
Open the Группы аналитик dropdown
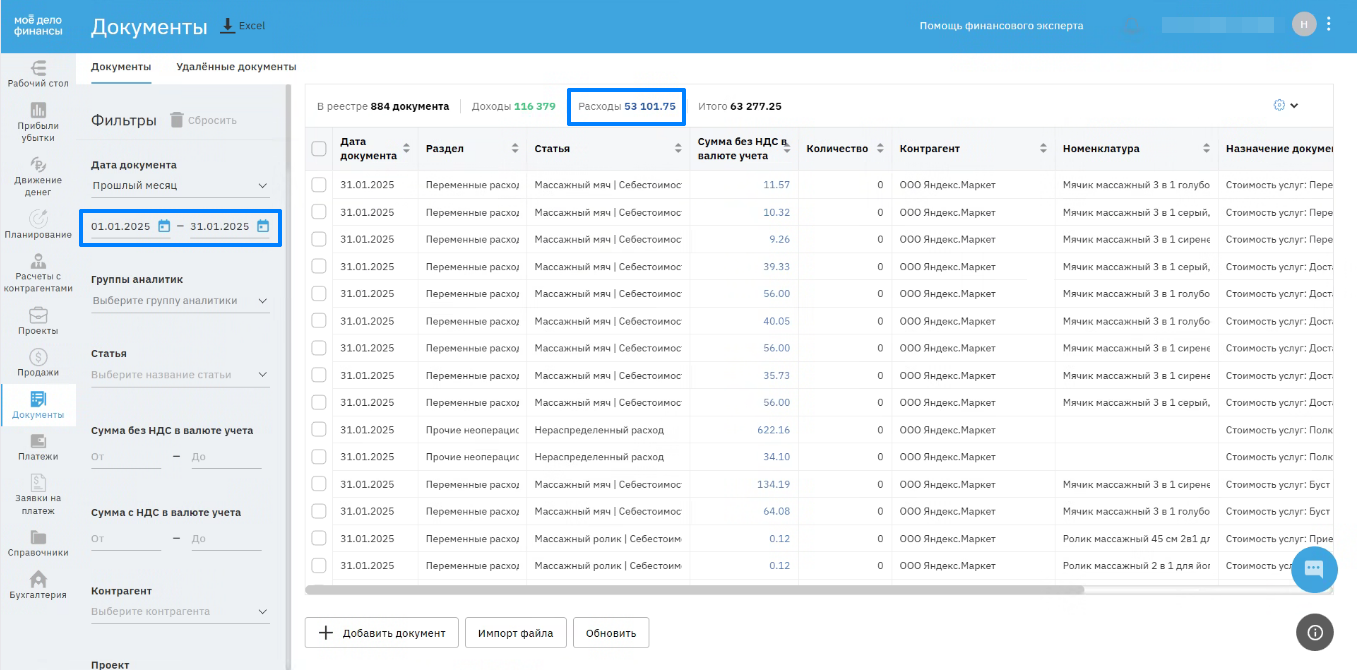[x=180, y=300]
